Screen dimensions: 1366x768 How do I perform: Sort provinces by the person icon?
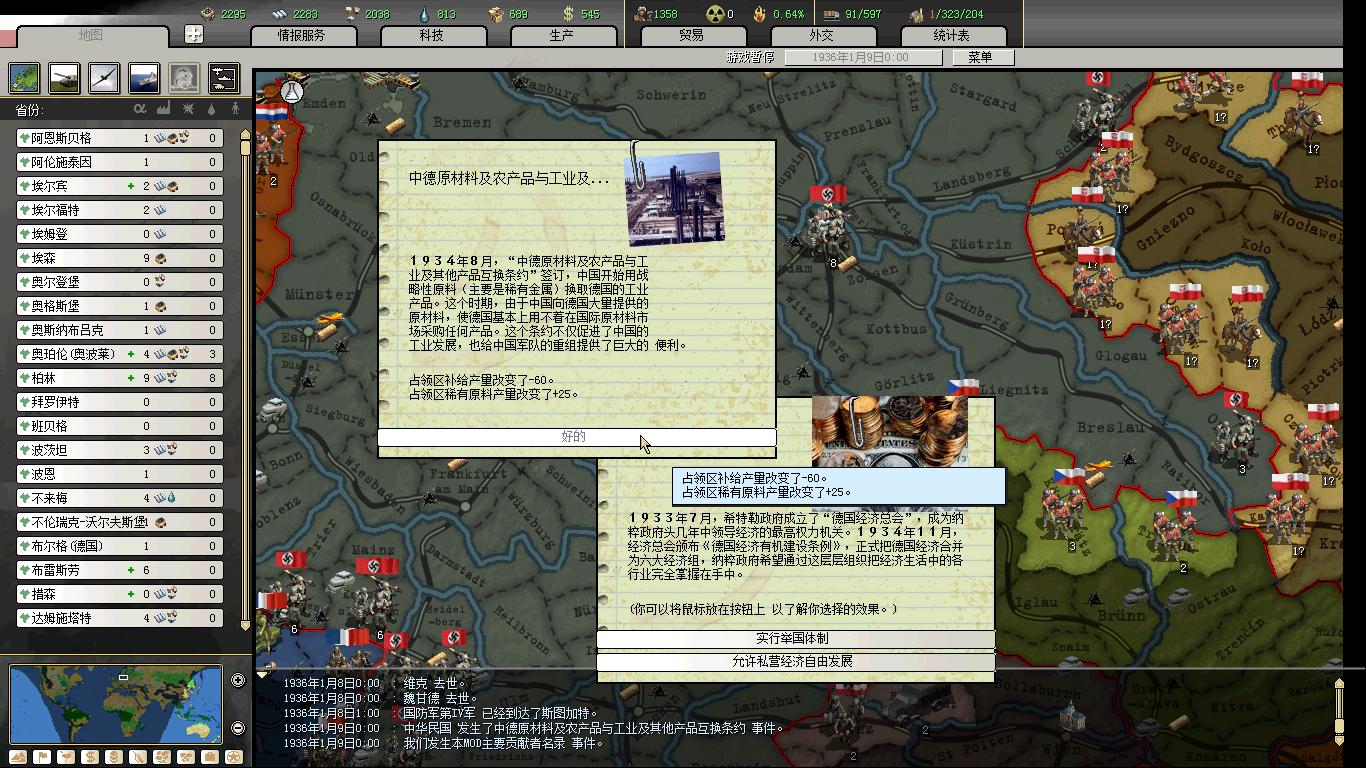235,109
